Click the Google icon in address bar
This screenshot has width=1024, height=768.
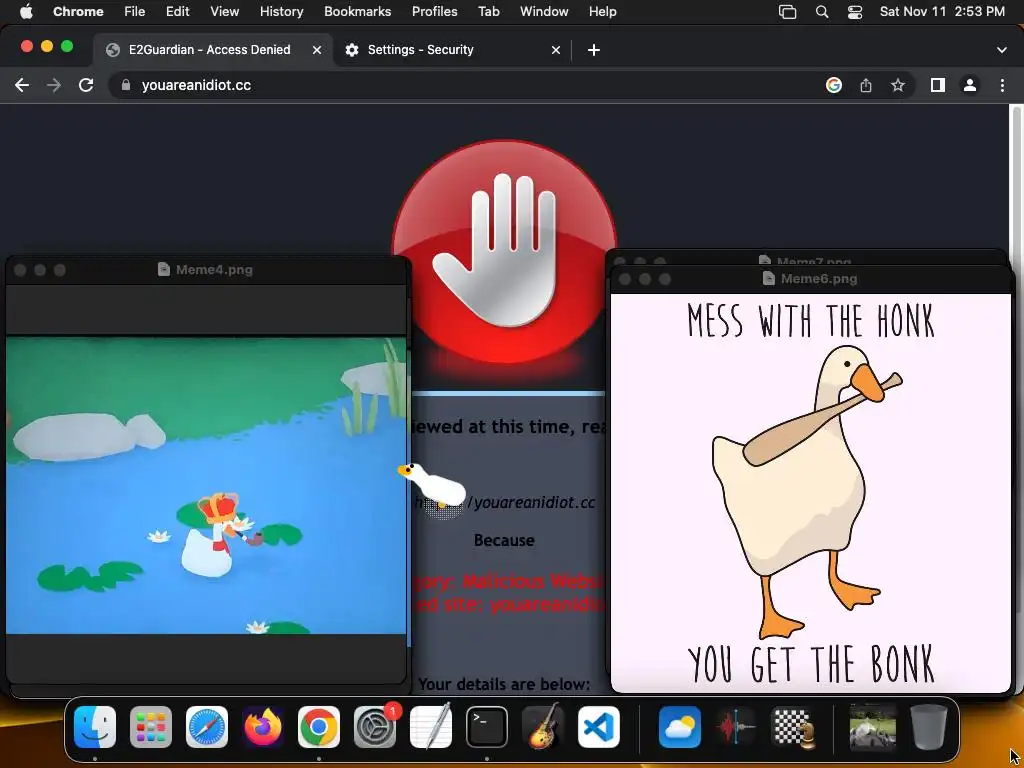tap(834, 86)
